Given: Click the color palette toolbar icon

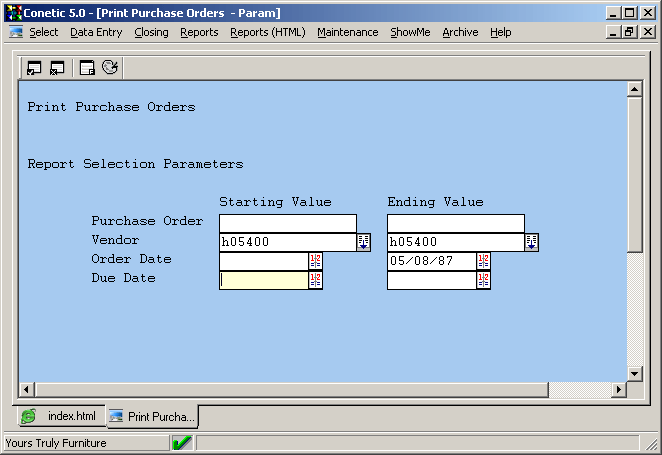Looking at the screenshot, I should click(x=110, y=68).
